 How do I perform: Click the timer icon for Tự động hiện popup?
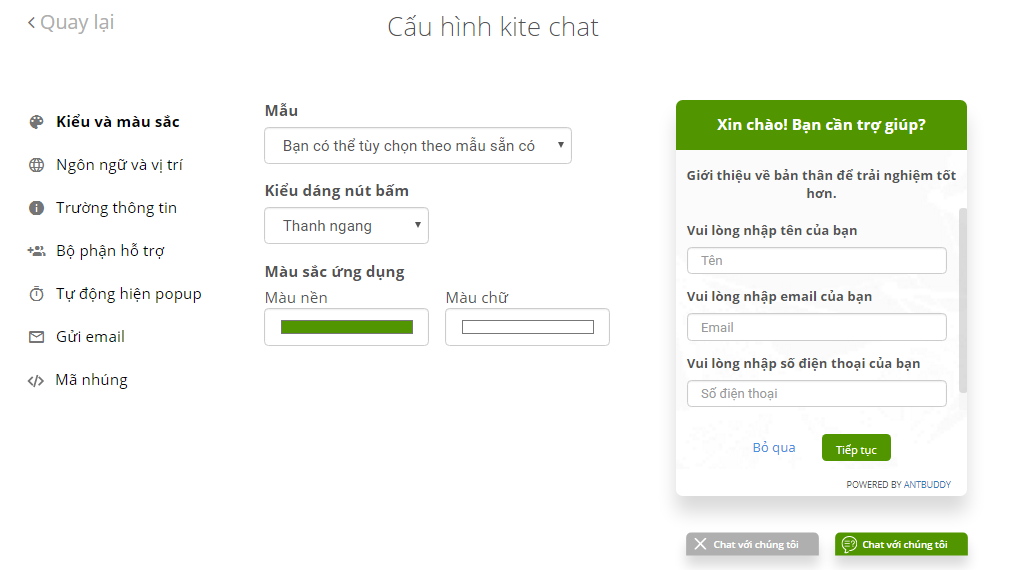(x=36, y=294)
